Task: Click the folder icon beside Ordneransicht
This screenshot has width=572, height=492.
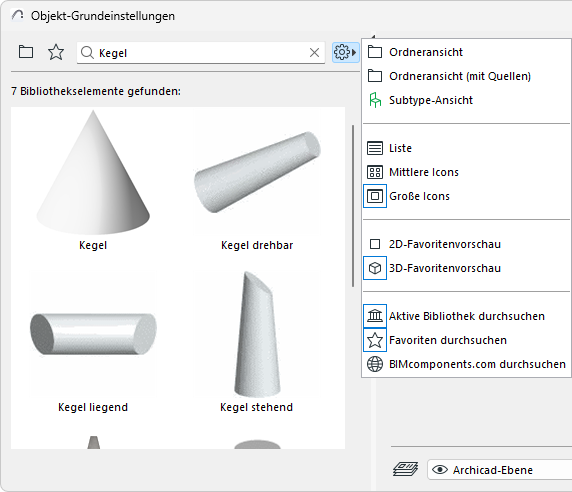Action: coord(375,52)
